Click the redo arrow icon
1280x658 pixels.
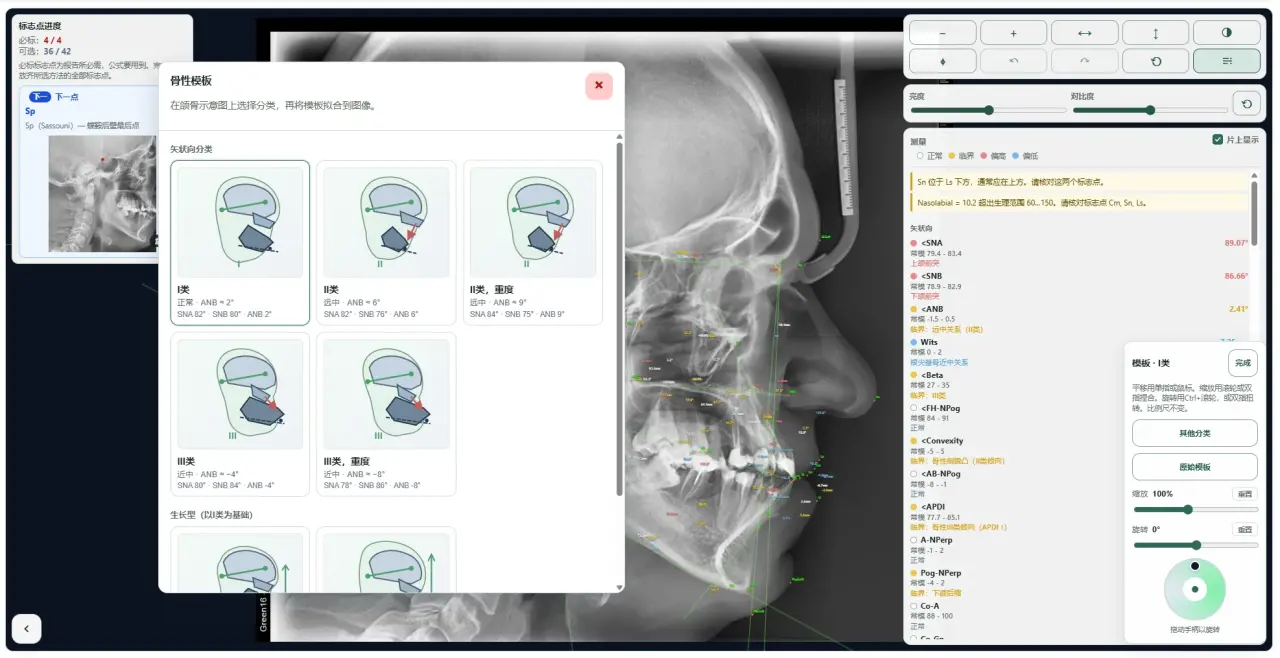pos(1085,61)
